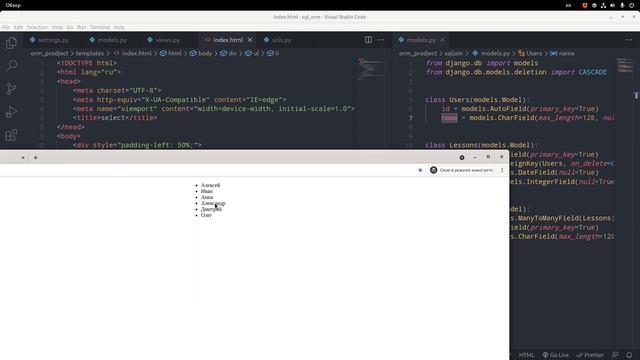The height and width of the screenshot is (360, 640).
Task: Expand orm_prodject breadcrumb in left editor
Action: point(49,53)
